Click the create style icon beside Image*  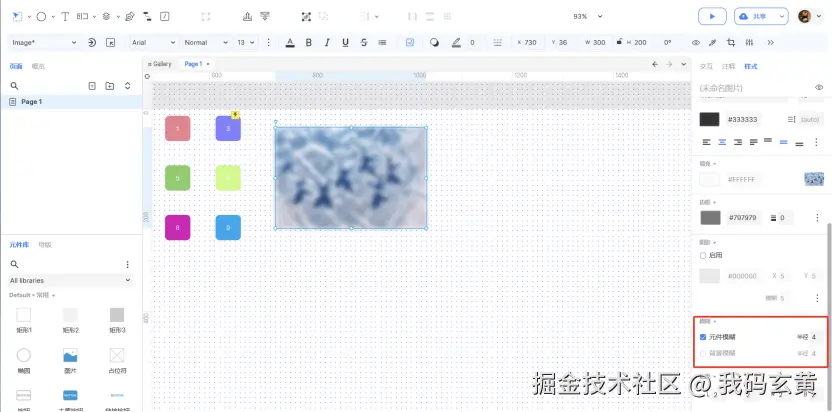(110, 42)
